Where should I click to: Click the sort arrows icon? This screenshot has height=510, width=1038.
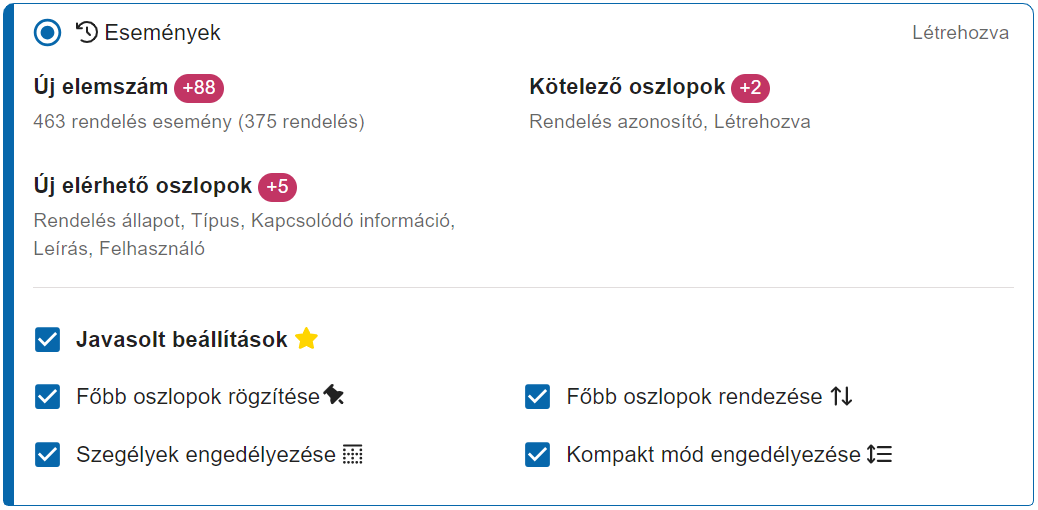pos(841,397)
